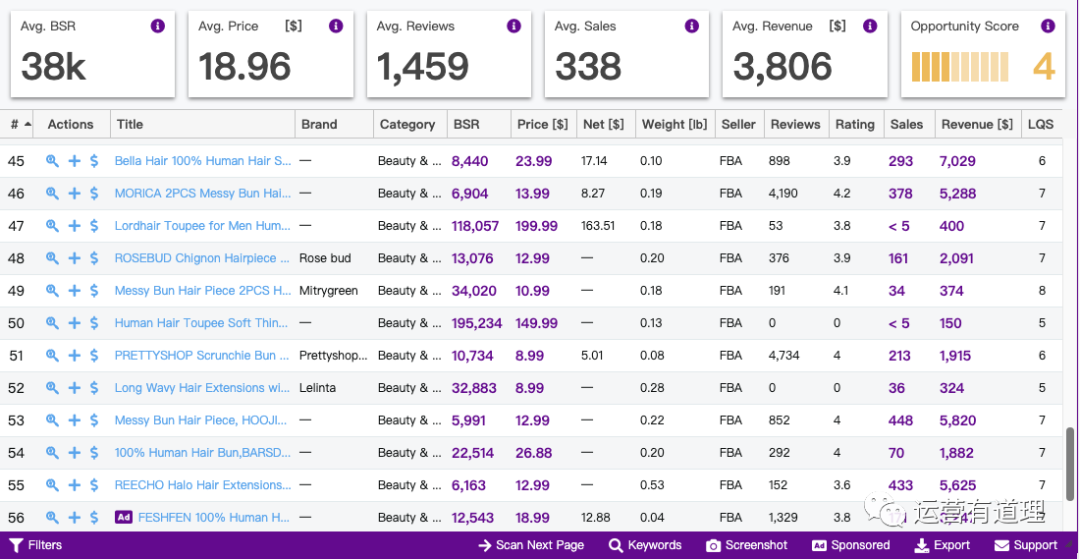1080x559 pixels.
Task: Click the Avg. Sales info icon
Action: point(691,27)
